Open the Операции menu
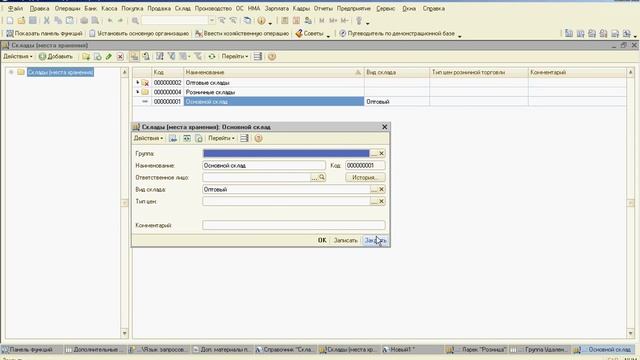Image resolution: width=640 pixels, height=360 pixels. click(67, 8)
